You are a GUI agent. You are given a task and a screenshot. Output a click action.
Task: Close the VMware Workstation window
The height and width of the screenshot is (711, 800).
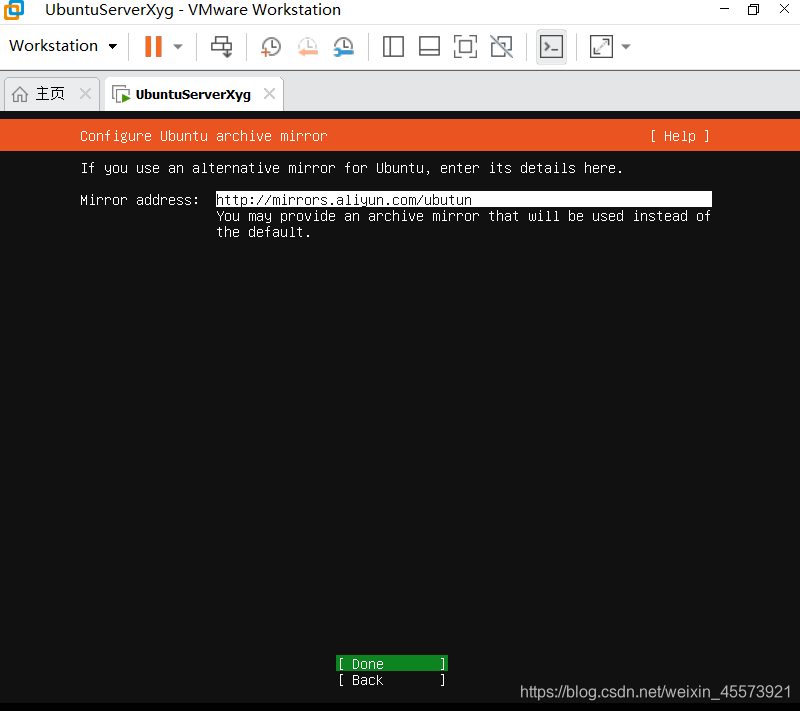pos(784,9)
